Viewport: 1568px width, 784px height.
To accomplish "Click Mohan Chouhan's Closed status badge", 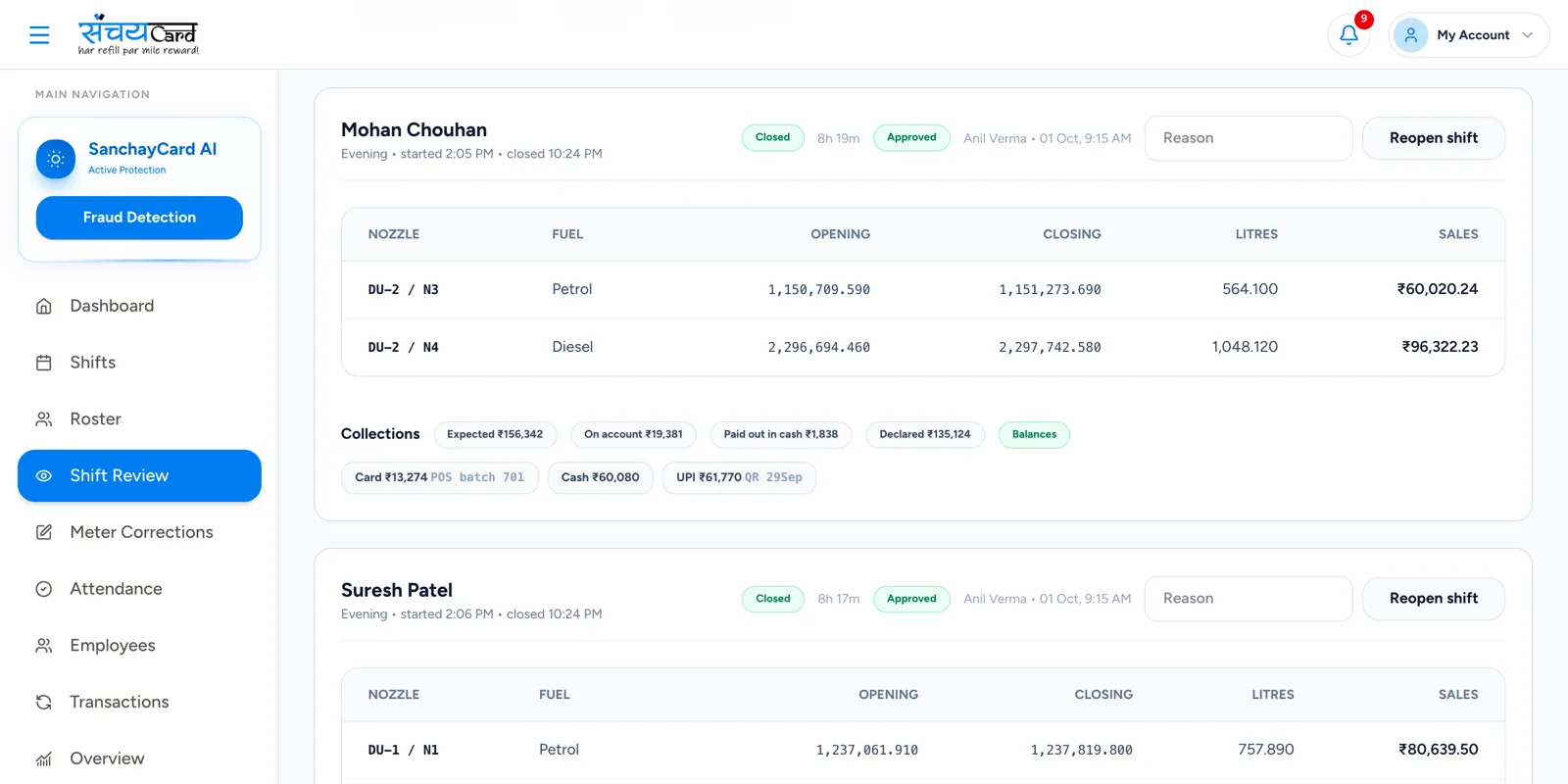I will click(x=773, y=138).
